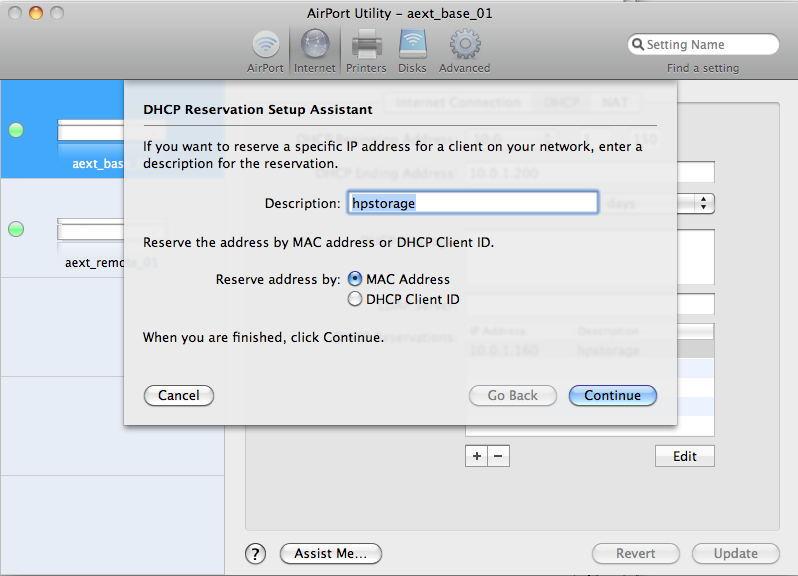Screen dimensions: 798x576
Task: Open the Disks pane
Action: click(x=412, y=51)
